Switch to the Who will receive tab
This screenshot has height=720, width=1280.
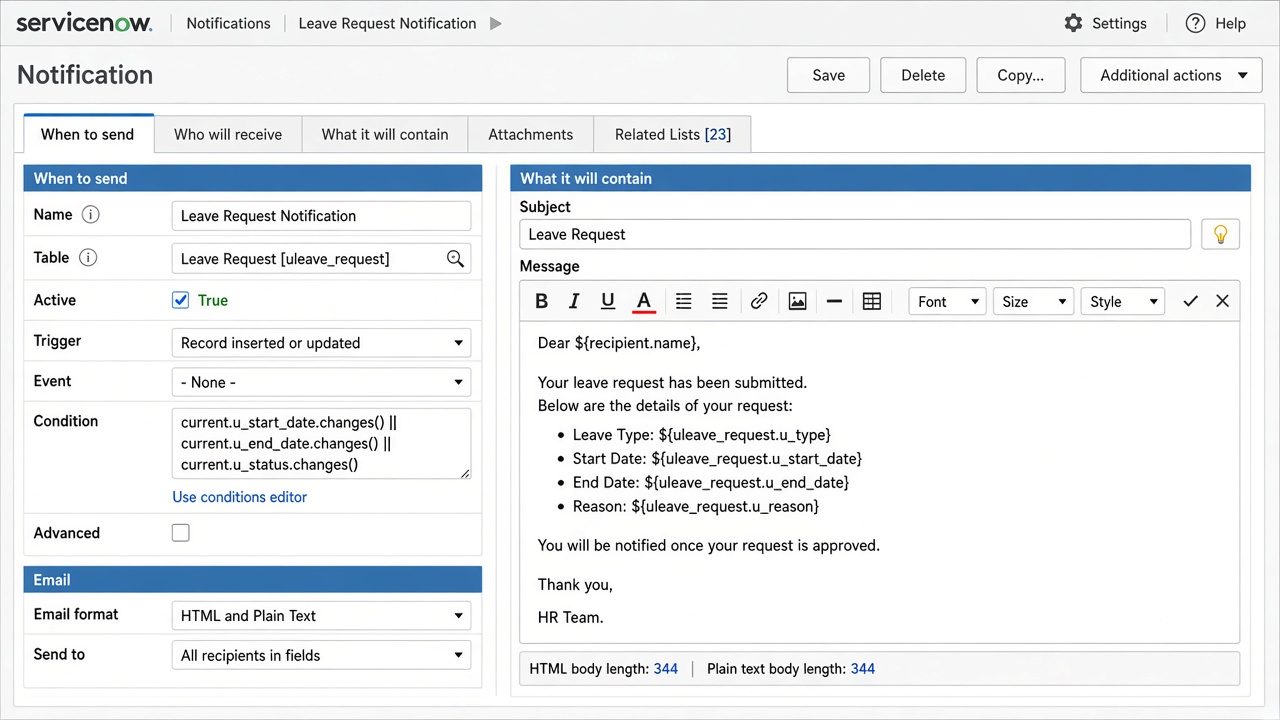coord(228,134)
